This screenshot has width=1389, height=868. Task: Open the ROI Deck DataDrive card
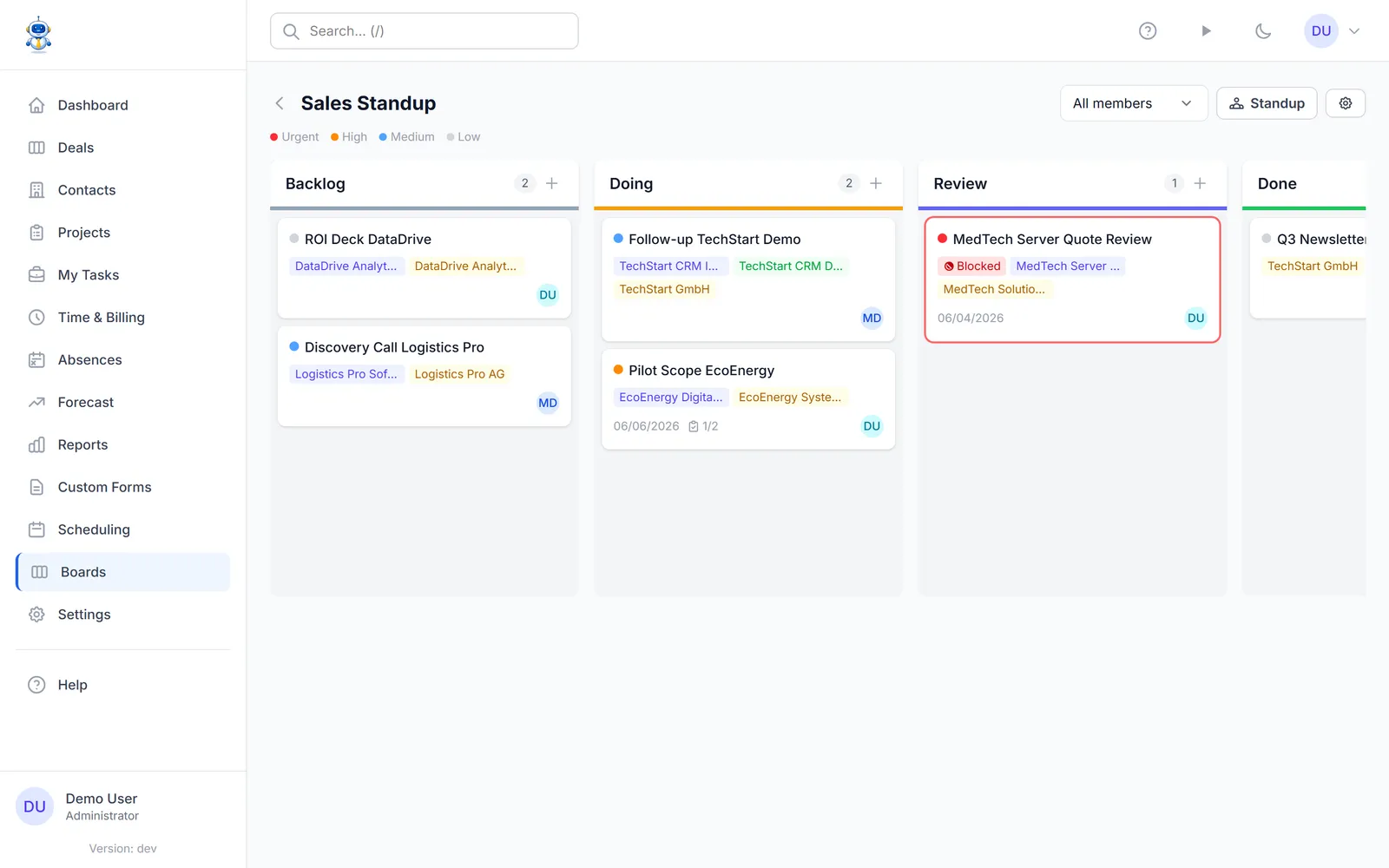[x=425, y=268]
